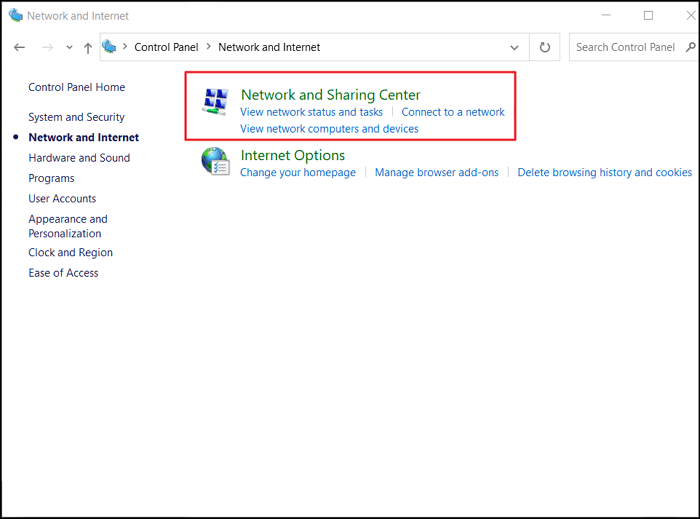Open Ease of Access category

click(x=63, y=273)
